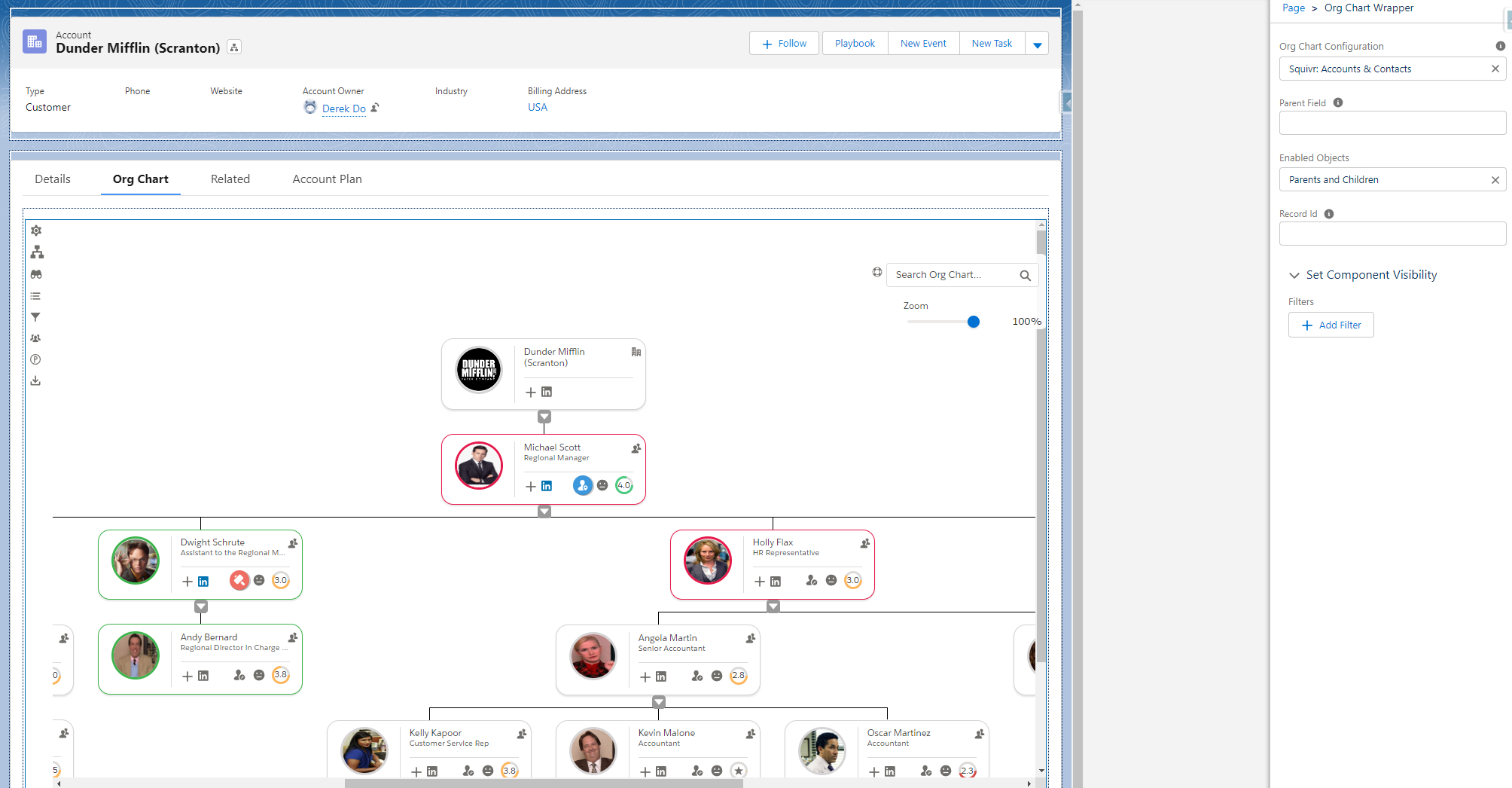Click the Add Filter button
This screenshot has height=788, width=1512.
[x=1331, y=325]
